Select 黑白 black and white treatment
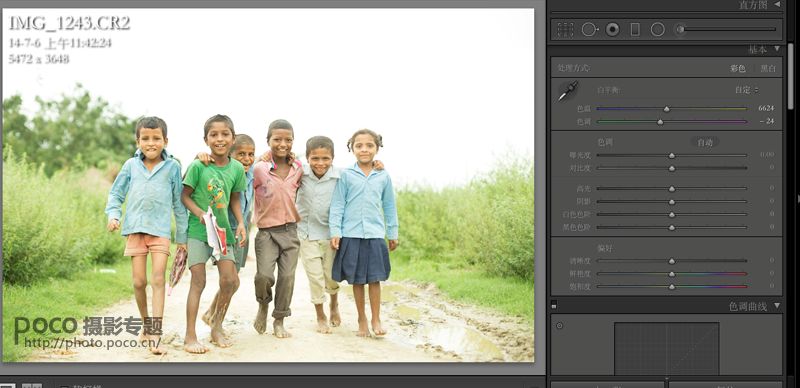 pos(768,68)
